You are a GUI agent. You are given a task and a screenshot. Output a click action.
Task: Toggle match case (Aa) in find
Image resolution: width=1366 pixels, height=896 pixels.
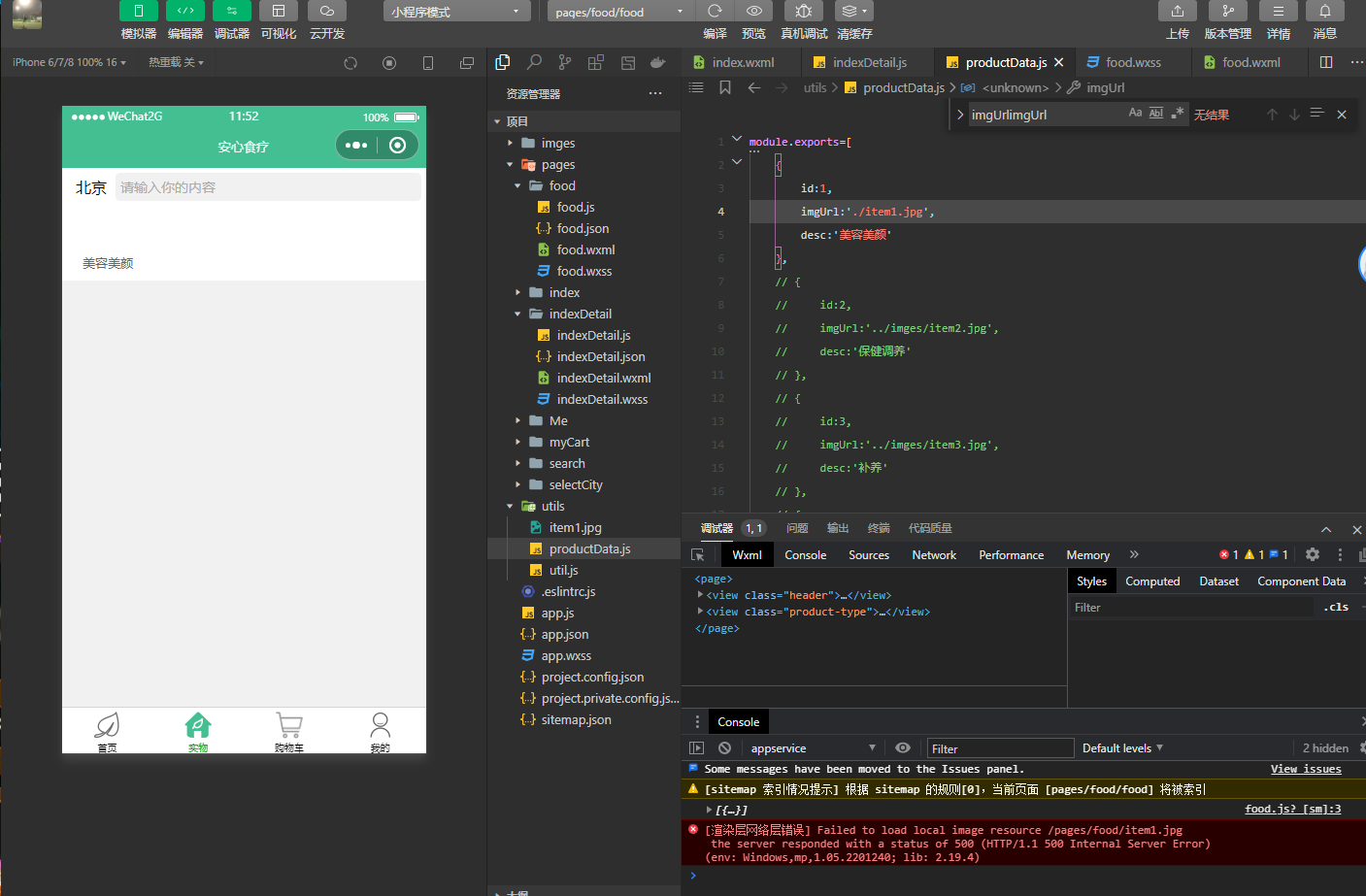(1135, 114)
